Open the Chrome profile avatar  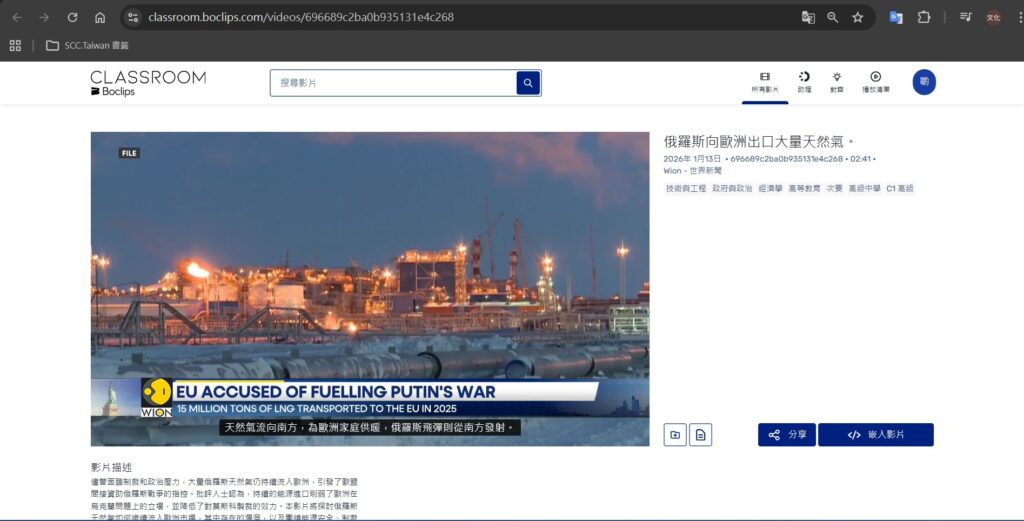click(x=993, y=17)
